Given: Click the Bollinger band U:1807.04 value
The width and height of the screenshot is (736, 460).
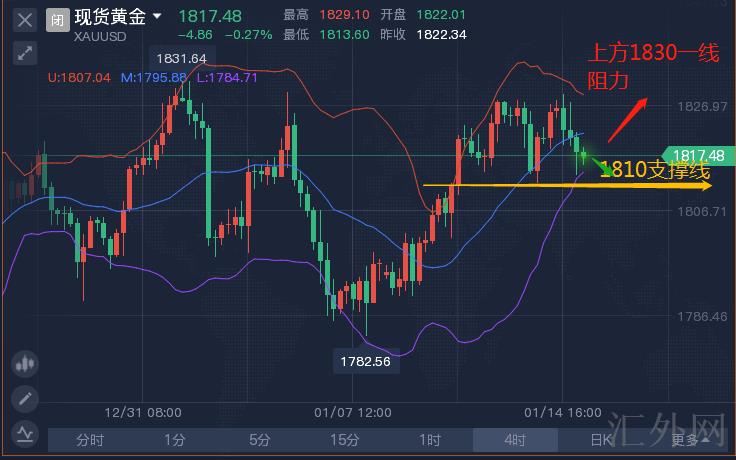Looking at the screenshot, I should click(82, 76).
